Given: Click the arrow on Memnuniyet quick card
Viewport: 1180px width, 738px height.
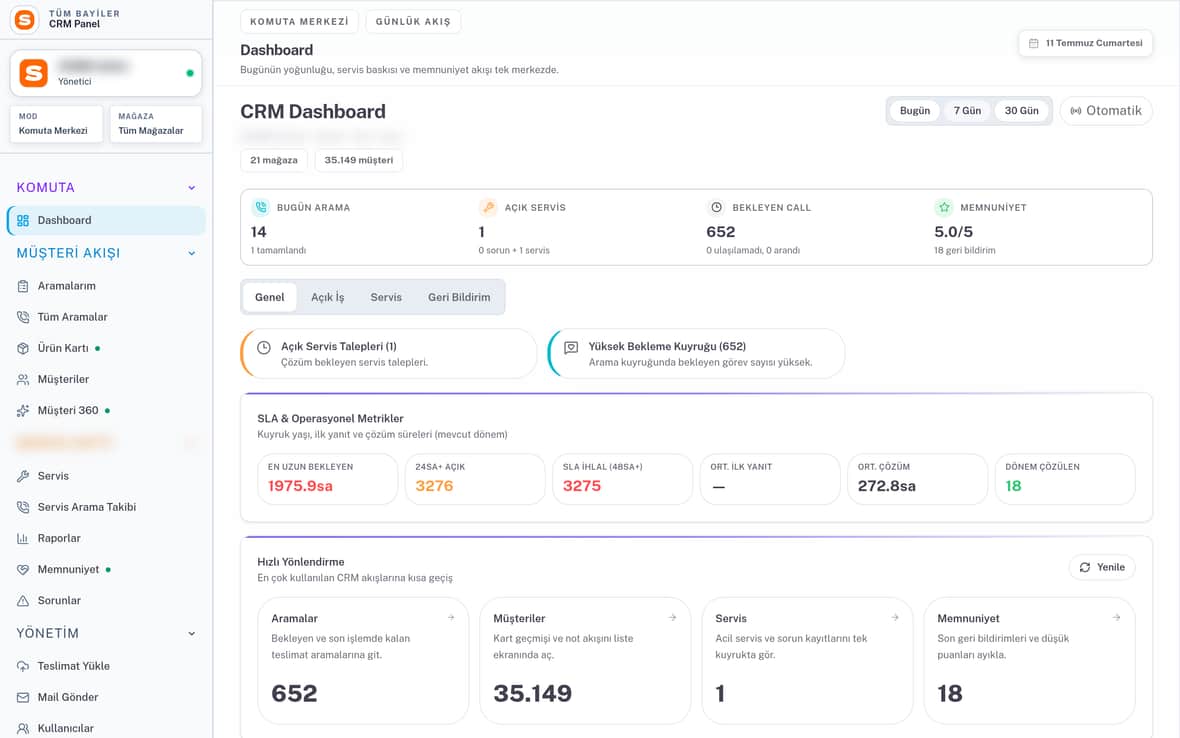Looking at the screenshot, I should (1116, 618).
